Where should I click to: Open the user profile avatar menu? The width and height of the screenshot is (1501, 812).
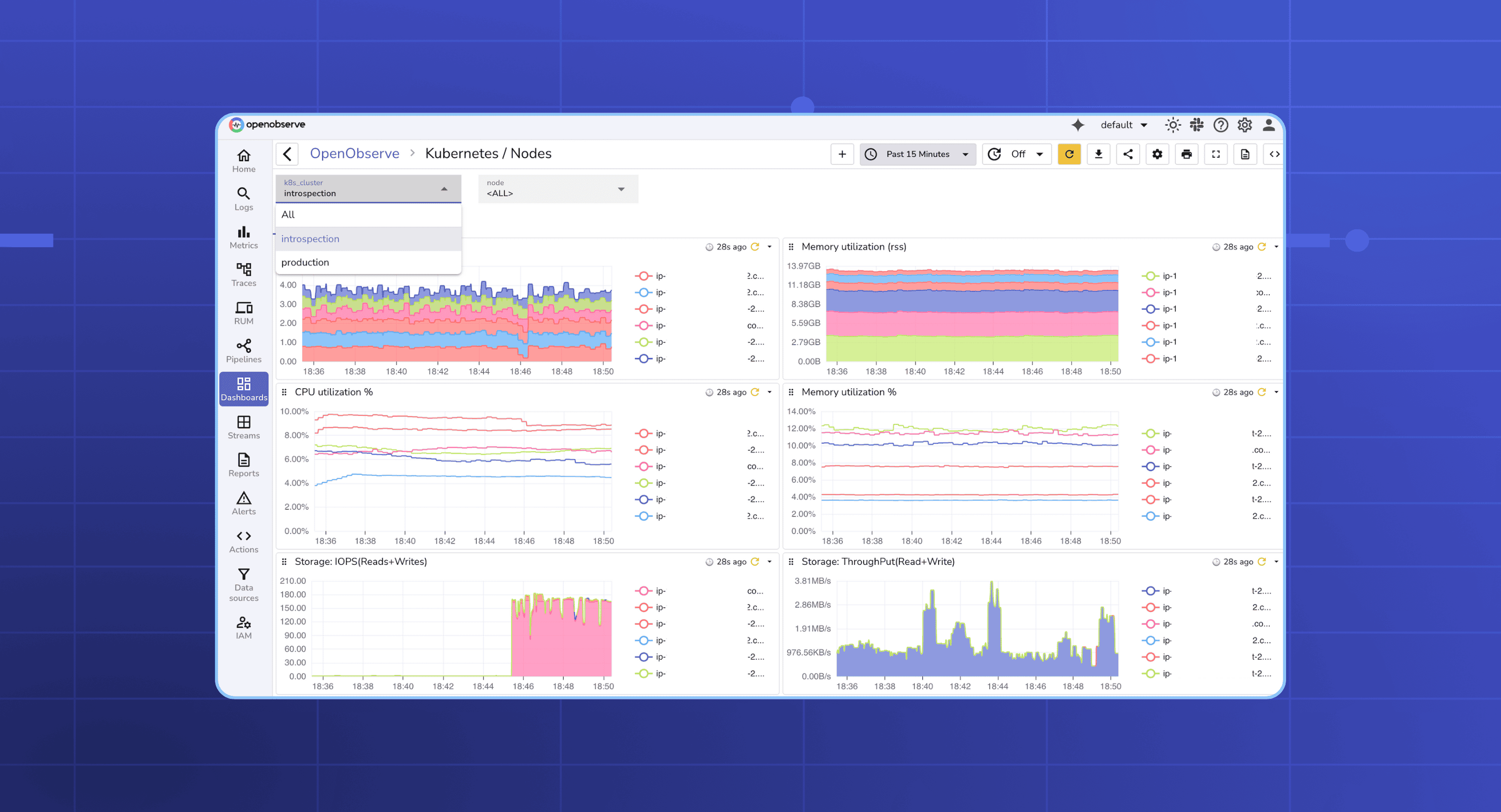(1269, 125)
